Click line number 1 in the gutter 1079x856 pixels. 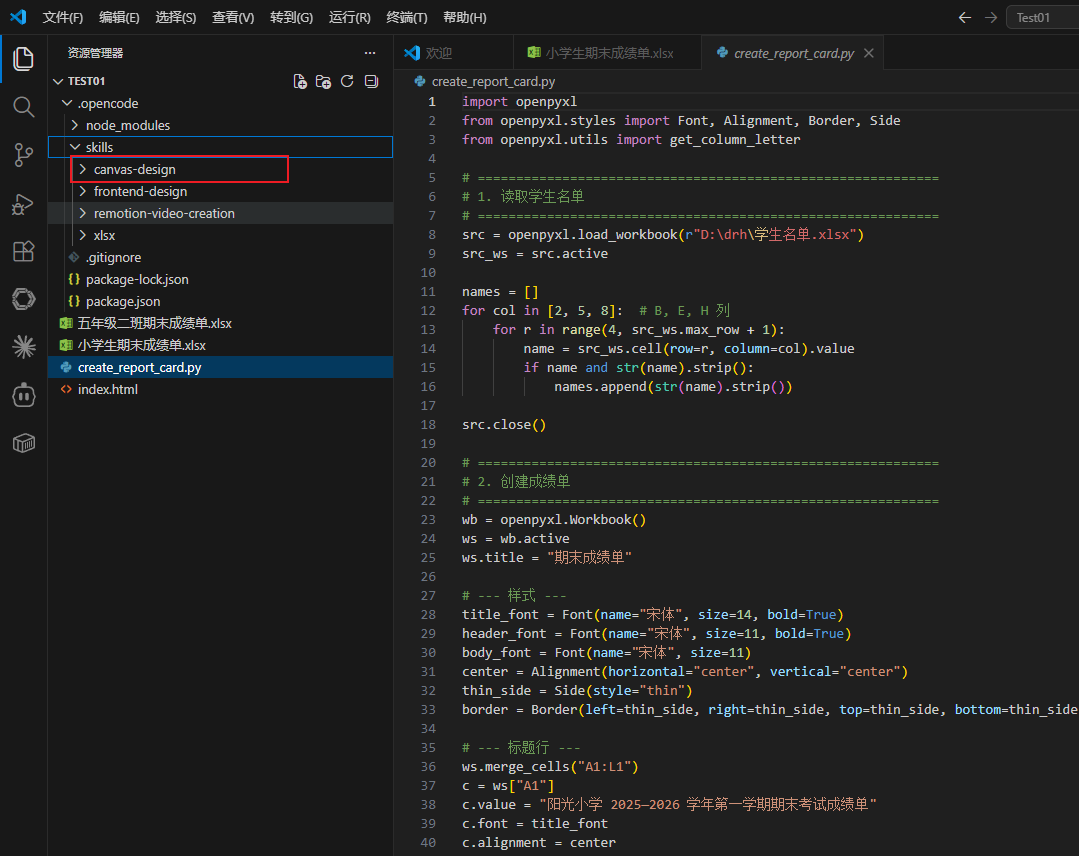pyautogui.click(x=431, y=102)
